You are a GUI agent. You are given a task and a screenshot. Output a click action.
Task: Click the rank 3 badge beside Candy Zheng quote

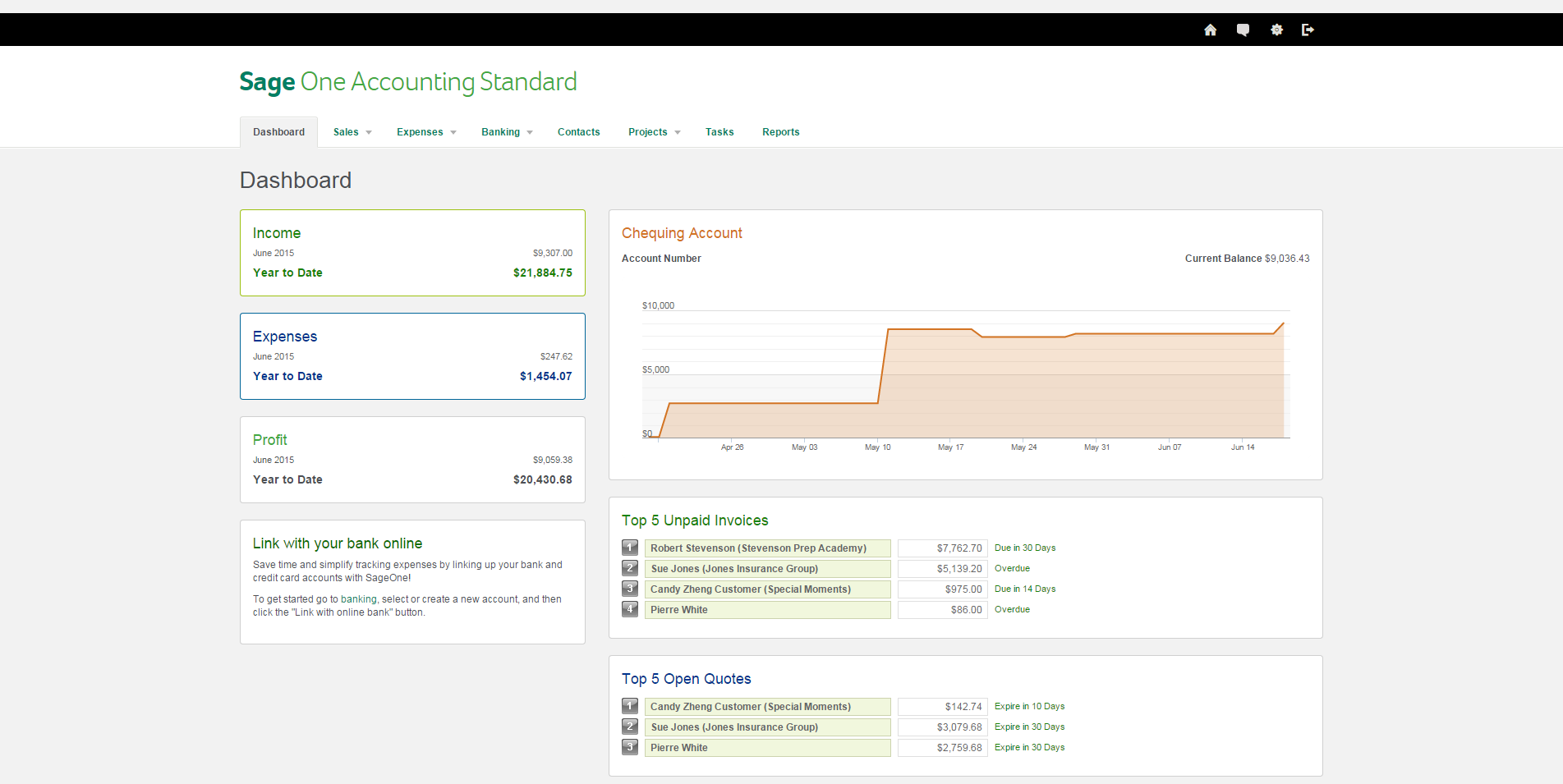630,747
